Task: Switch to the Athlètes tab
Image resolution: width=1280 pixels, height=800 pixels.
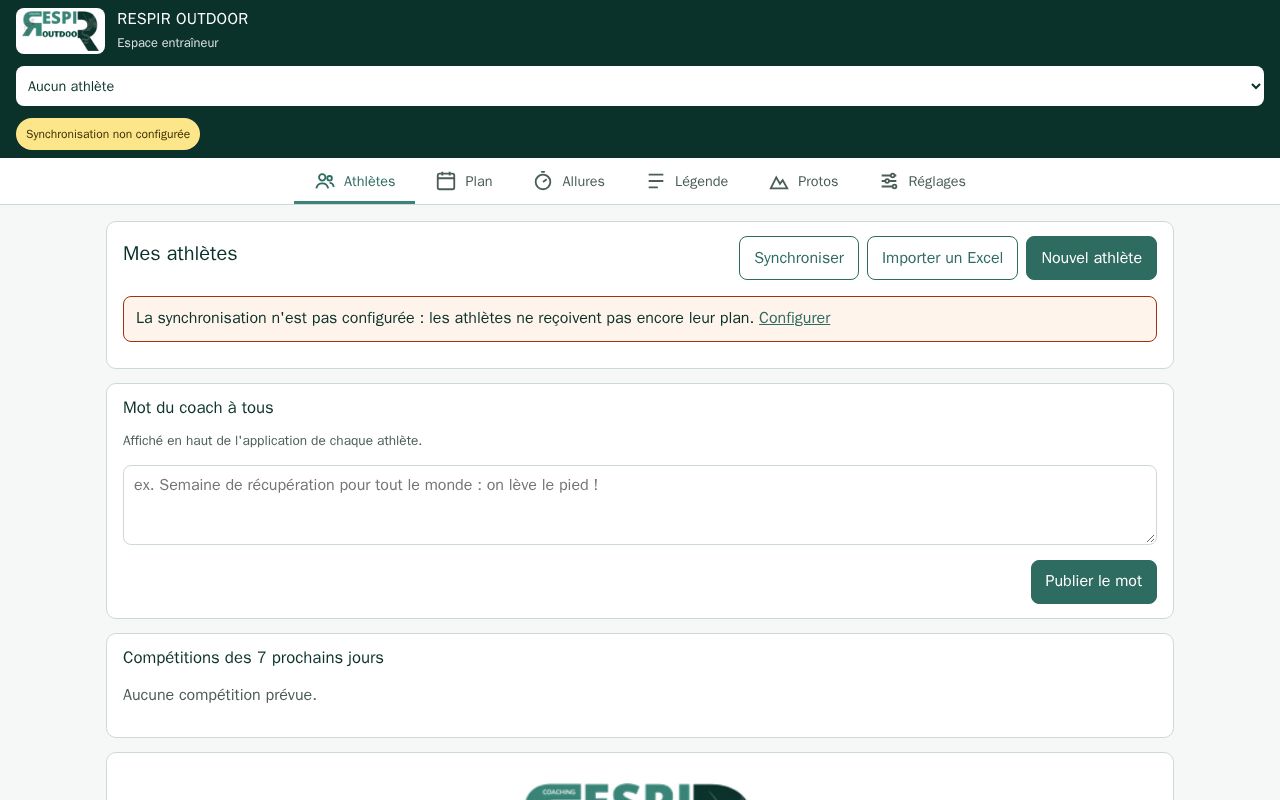Action: 354,181
